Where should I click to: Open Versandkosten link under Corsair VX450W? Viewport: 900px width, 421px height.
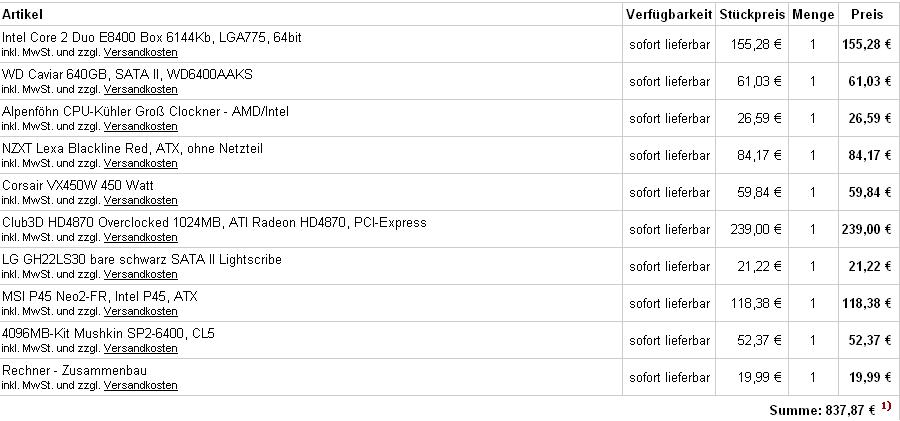pos(141,200)
